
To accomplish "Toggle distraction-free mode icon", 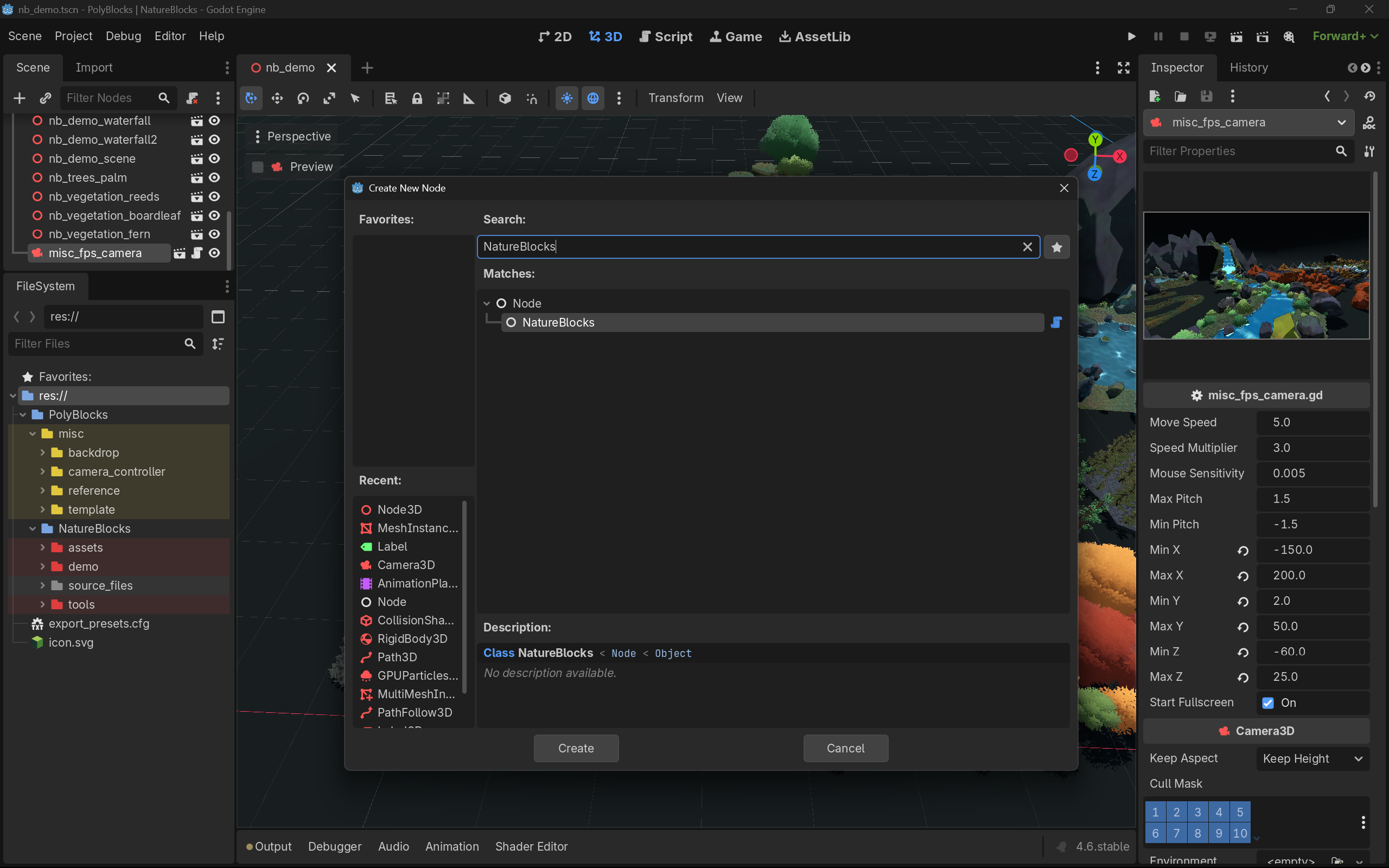I will [1123, 68].
